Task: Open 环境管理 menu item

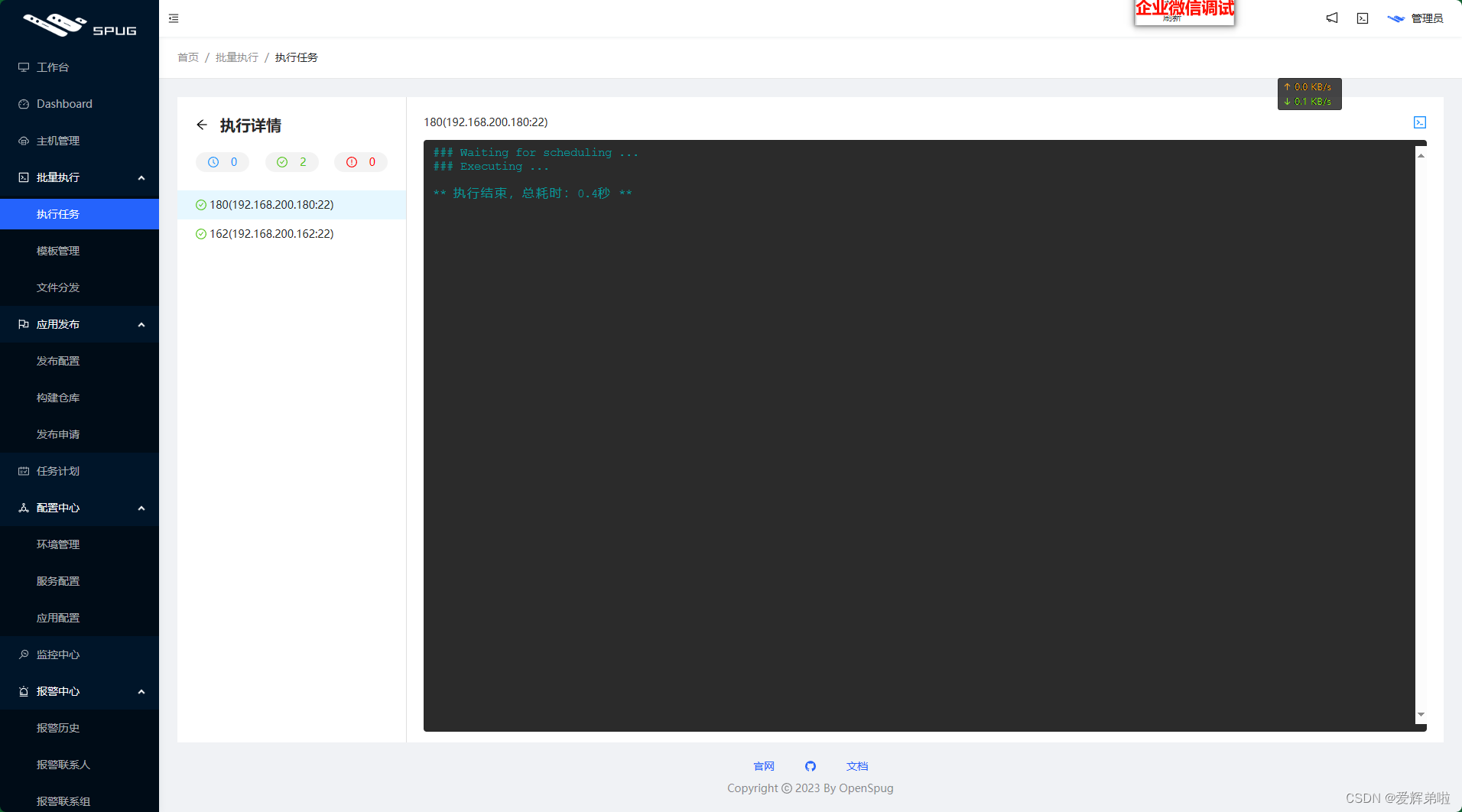Action: click(x=80, y=544)
